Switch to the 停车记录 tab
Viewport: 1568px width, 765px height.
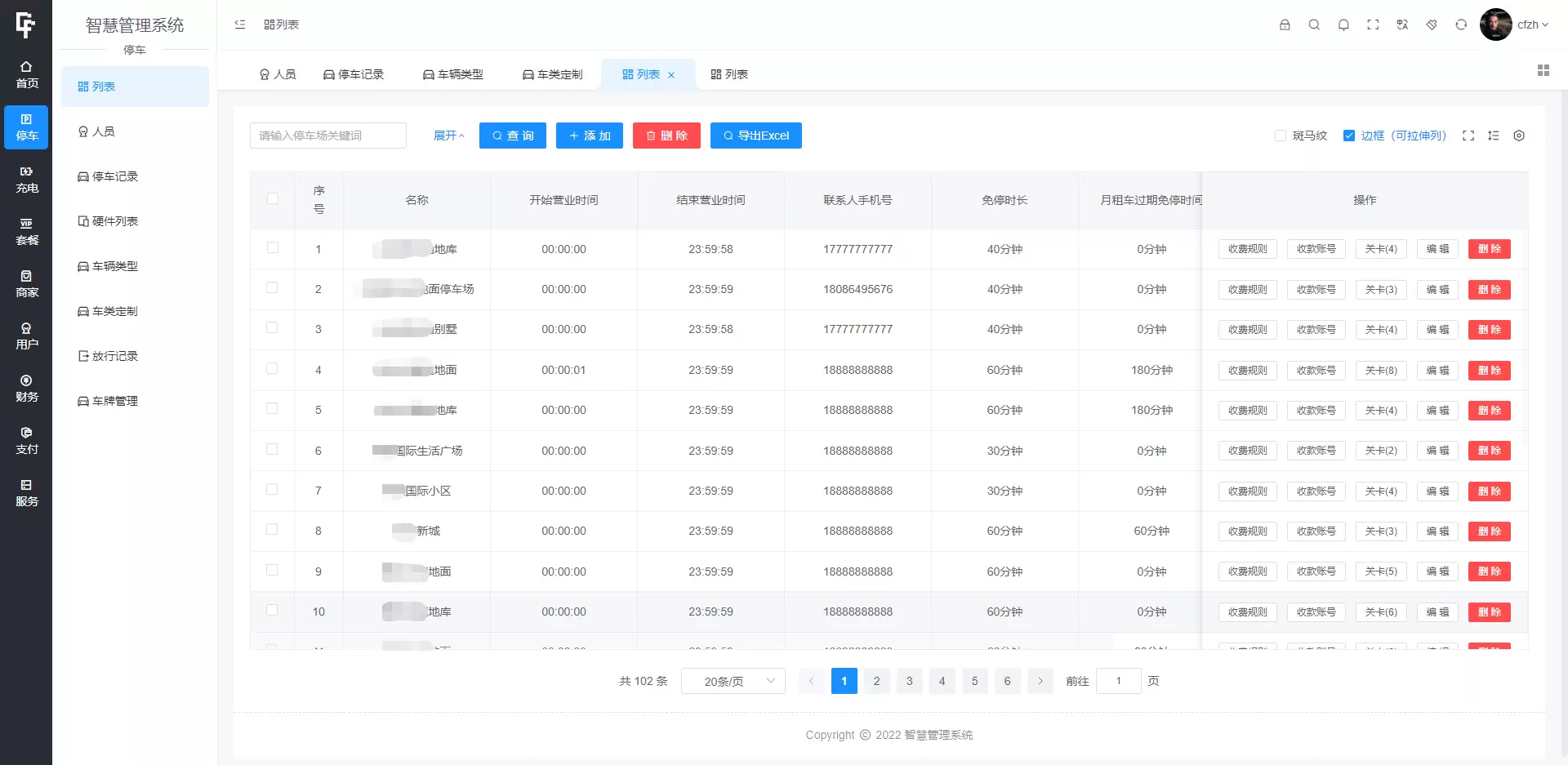(x=354, y=74)
